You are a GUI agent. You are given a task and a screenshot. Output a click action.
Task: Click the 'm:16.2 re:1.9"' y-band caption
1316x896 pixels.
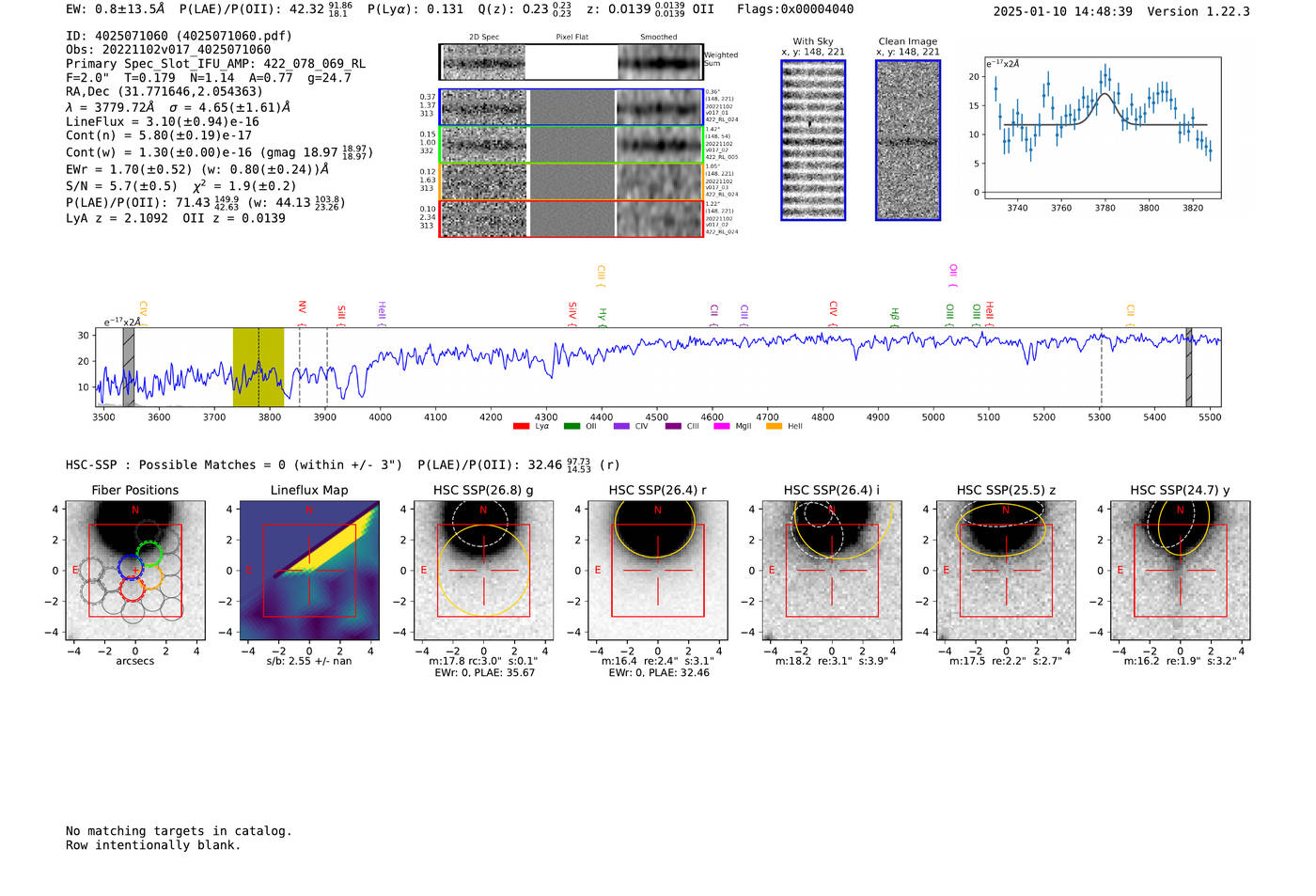point(1181,662)
